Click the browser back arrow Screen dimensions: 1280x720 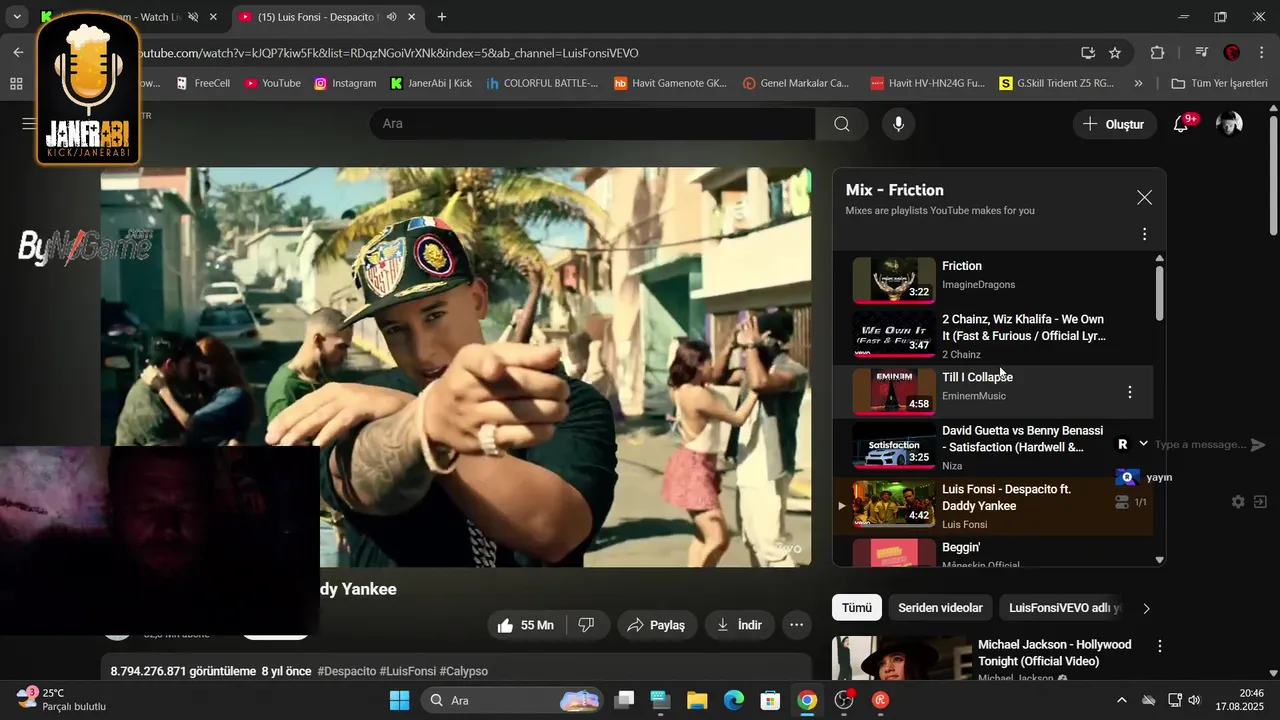[18, 53]
